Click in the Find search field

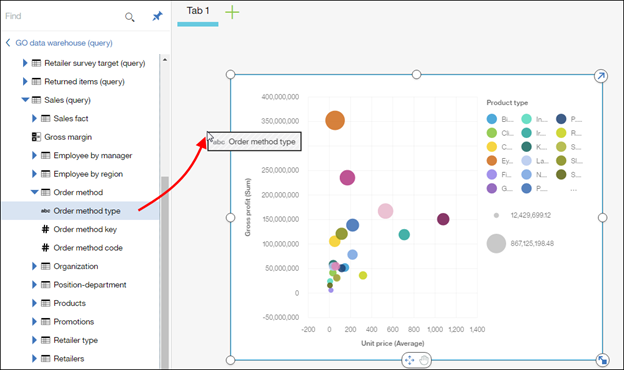point(62,16)
